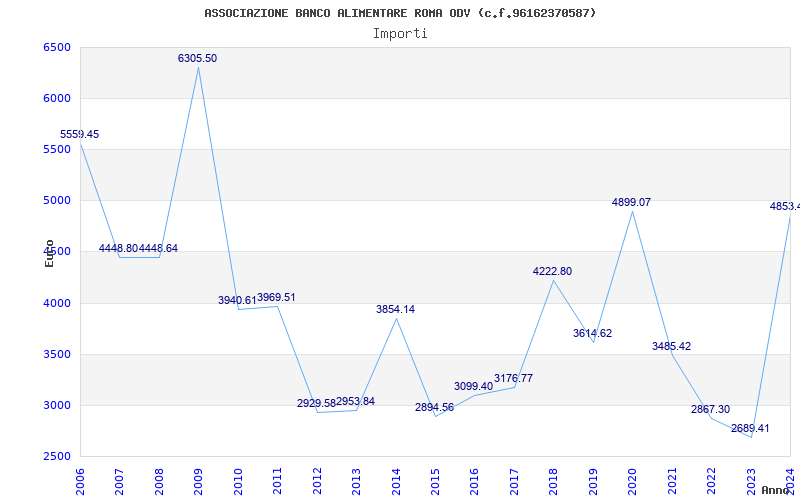Screen dimensions: 800x500
Task: Click the 3940.61 data label
Action: [237, 301]
